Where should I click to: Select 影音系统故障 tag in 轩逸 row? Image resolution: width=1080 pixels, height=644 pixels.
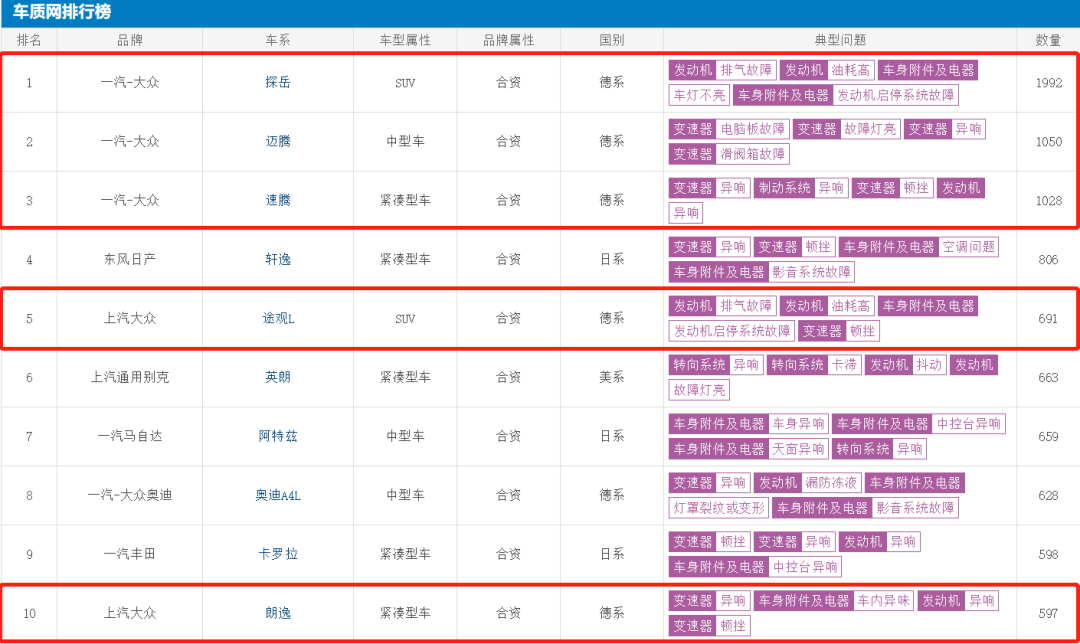pos(811,272)
